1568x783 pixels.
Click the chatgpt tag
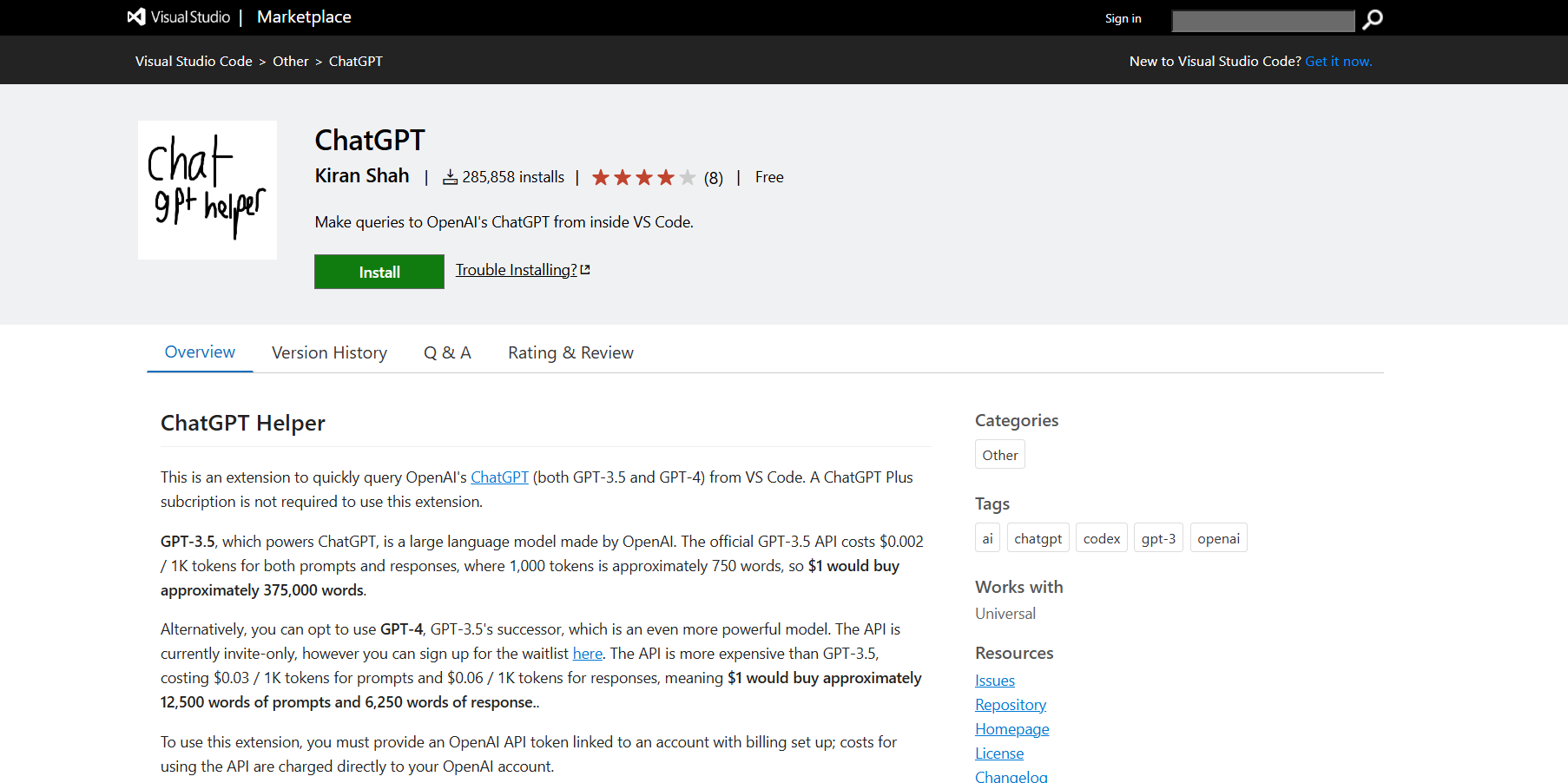[1038, 538]
